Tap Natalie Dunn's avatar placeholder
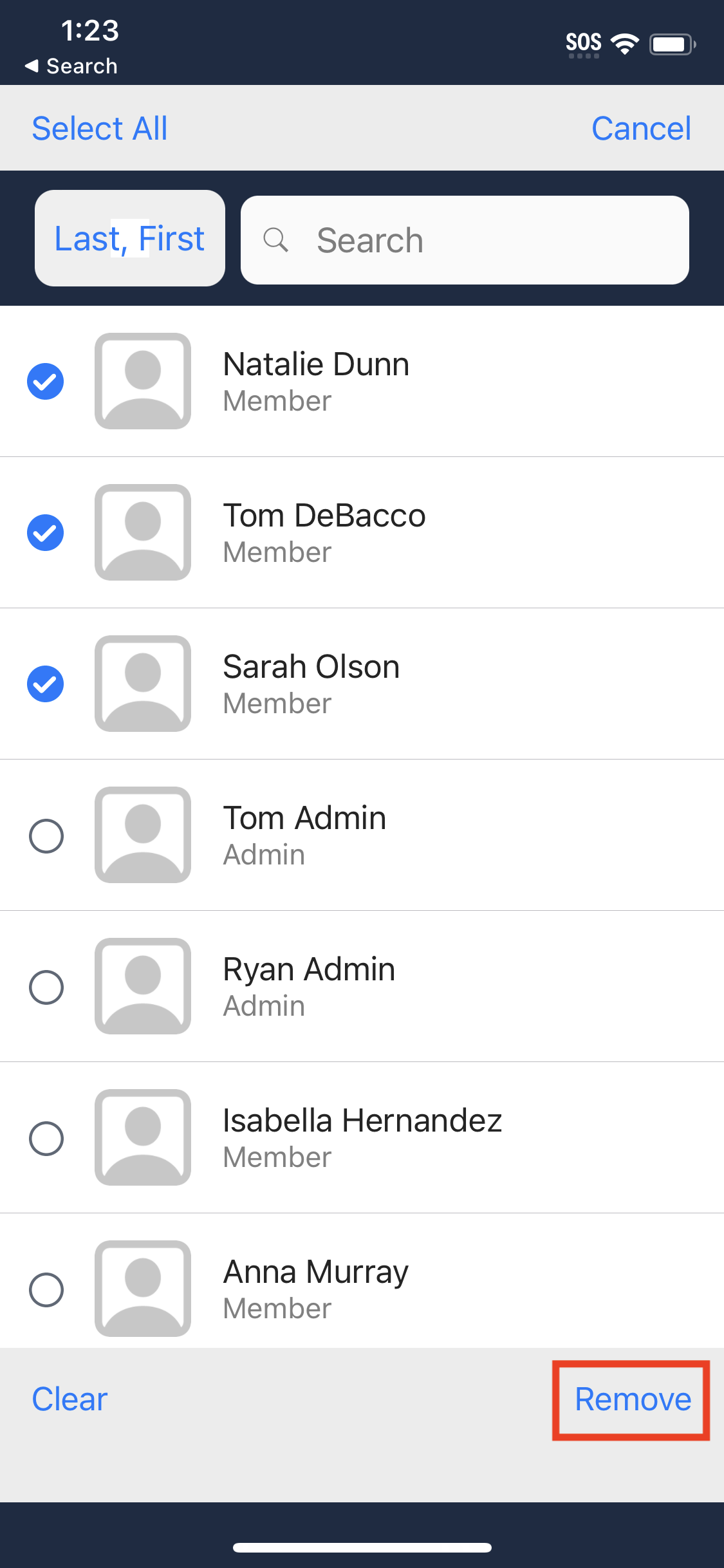The image size is (724, 1568). coord(143,381)
